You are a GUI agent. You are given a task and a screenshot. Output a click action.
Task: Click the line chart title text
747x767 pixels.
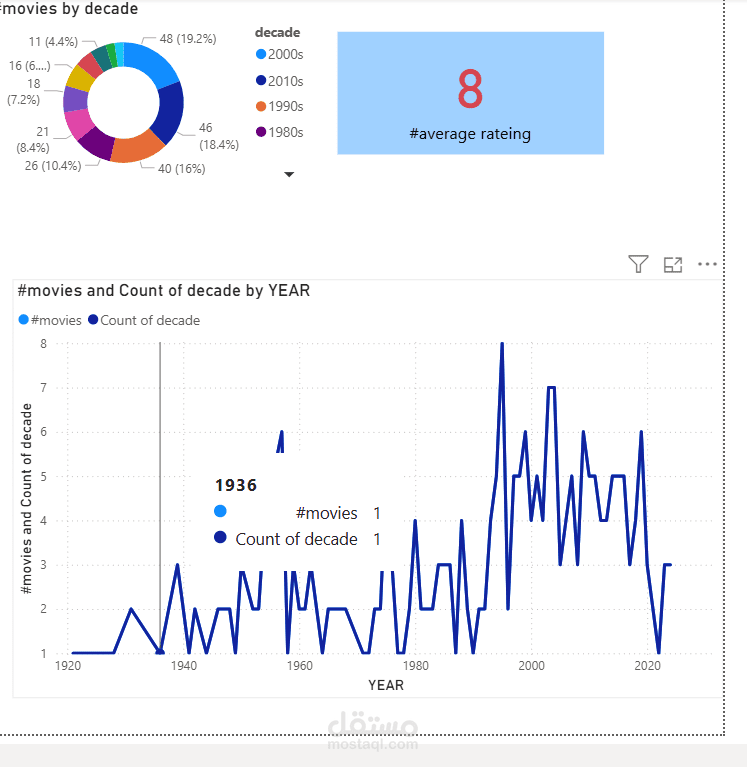(x=164, y=291)
